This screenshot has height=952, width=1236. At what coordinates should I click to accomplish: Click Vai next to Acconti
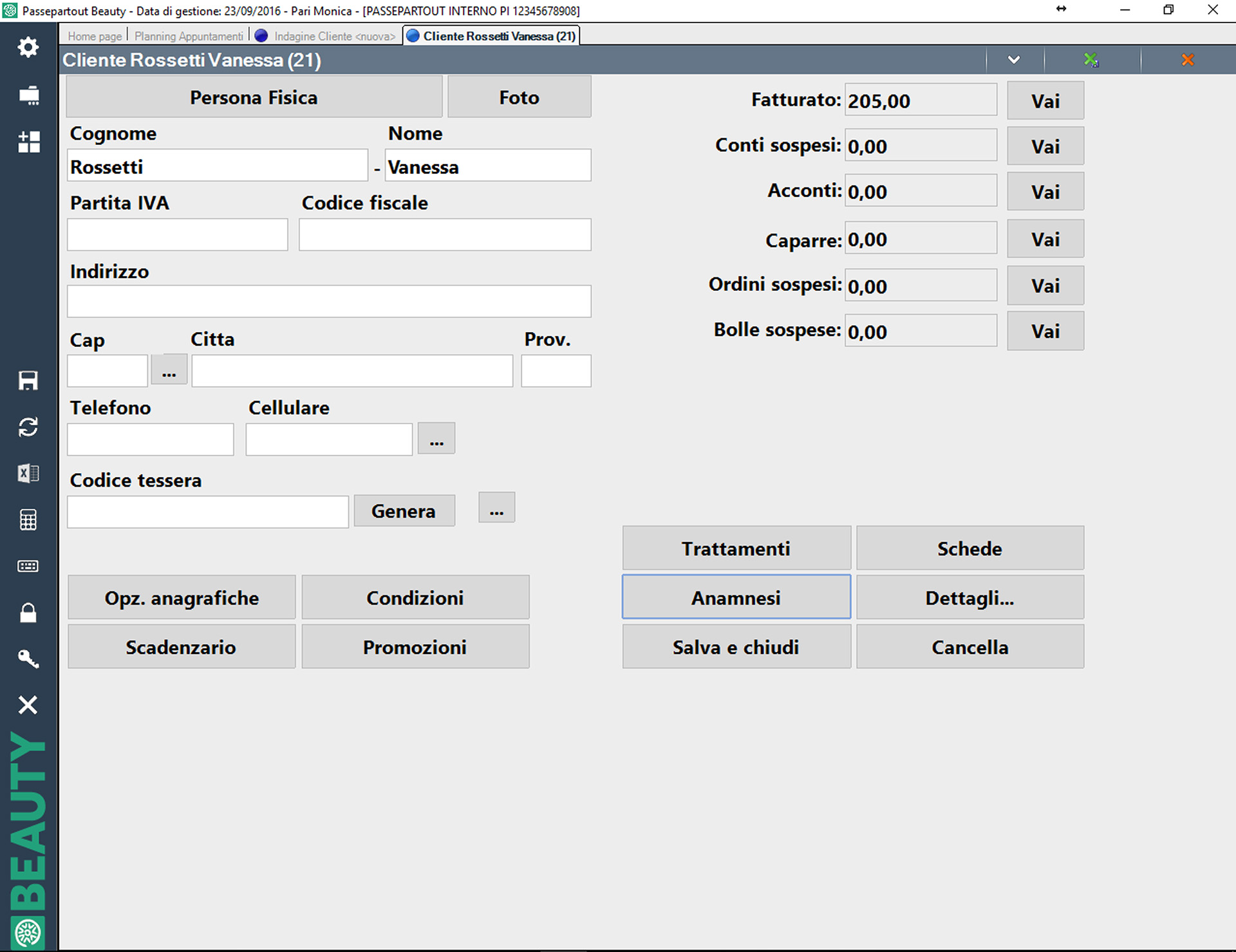click(x=1045, y=191)
